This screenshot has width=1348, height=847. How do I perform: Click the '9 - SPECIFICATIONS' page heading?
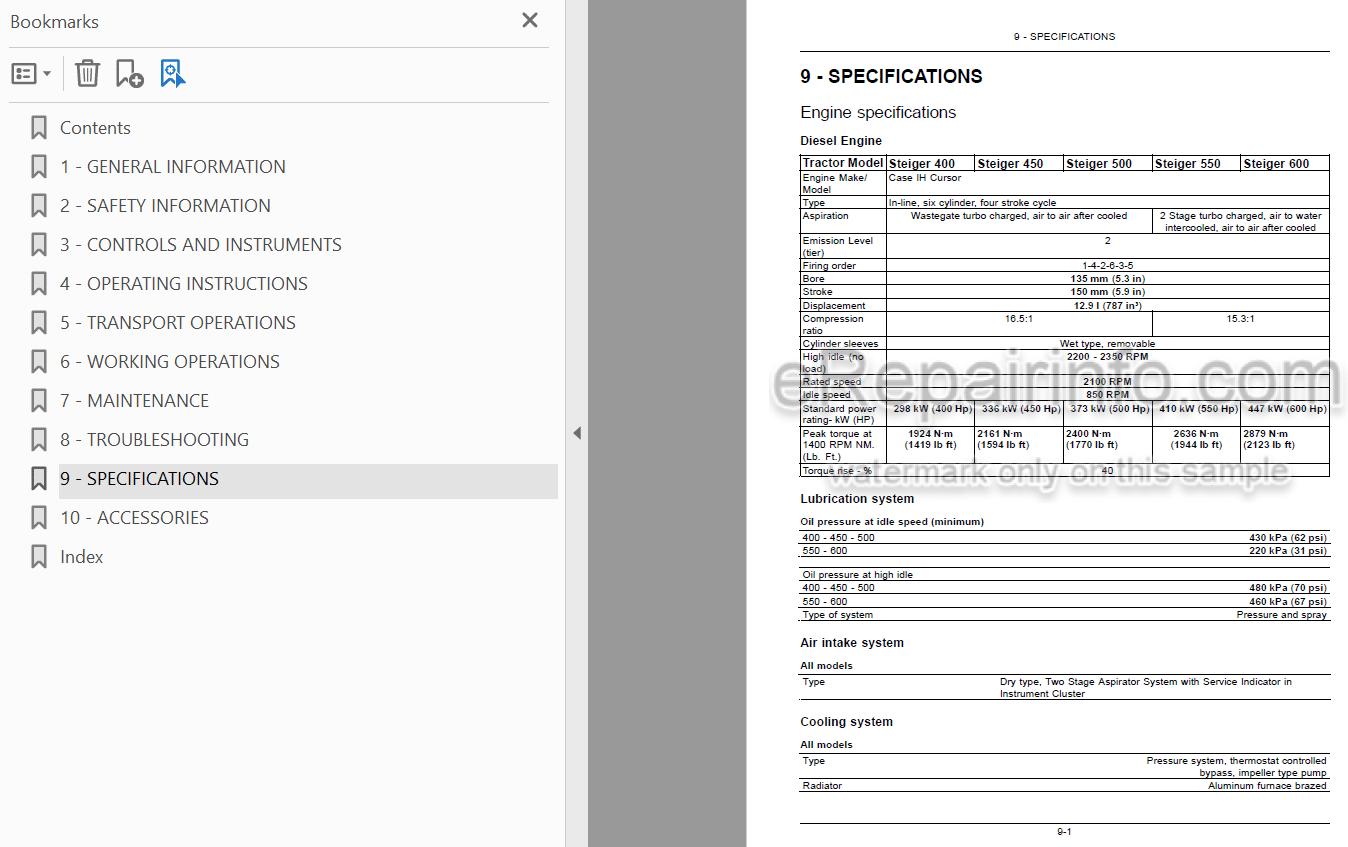coord(891,76)
